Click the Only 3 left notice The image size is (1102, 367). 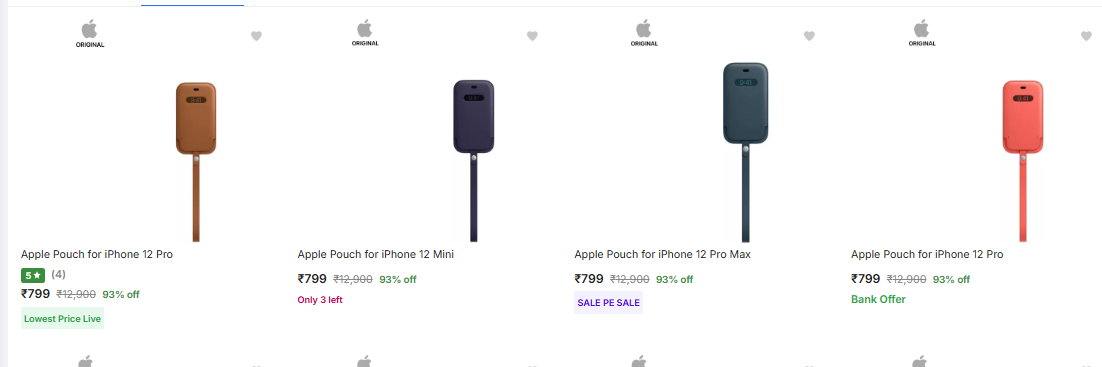pyautogui.click(x=320, y=300)
